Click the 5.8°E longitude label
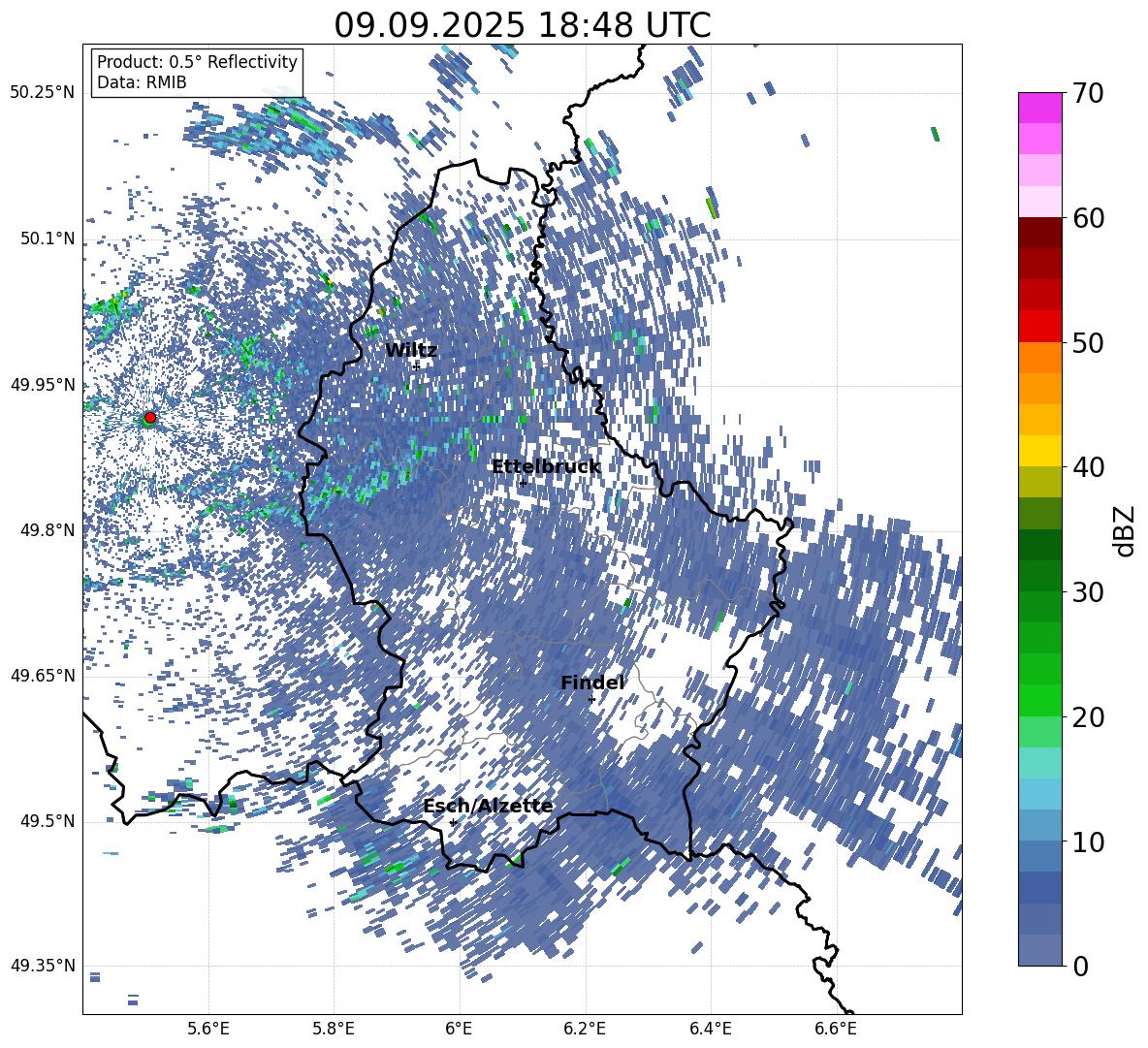 click(334, 1029)
